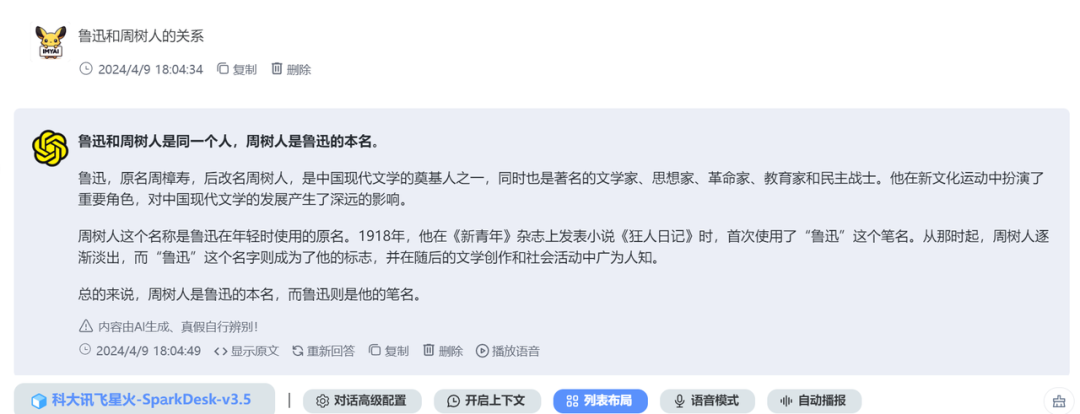Click the Pikachu user avatar
1080x414 pixels.
50,42
